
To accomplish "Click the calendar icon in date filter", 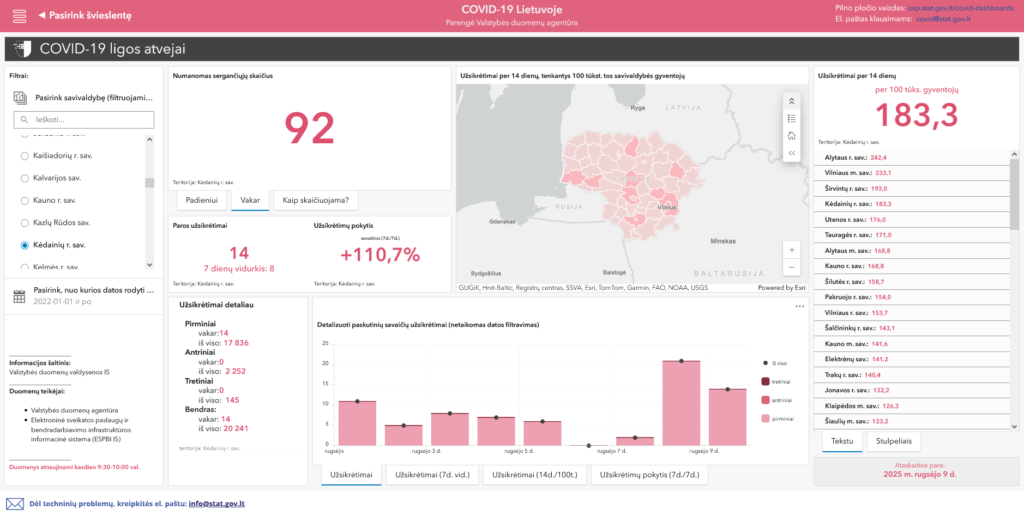I will [19, 295].
